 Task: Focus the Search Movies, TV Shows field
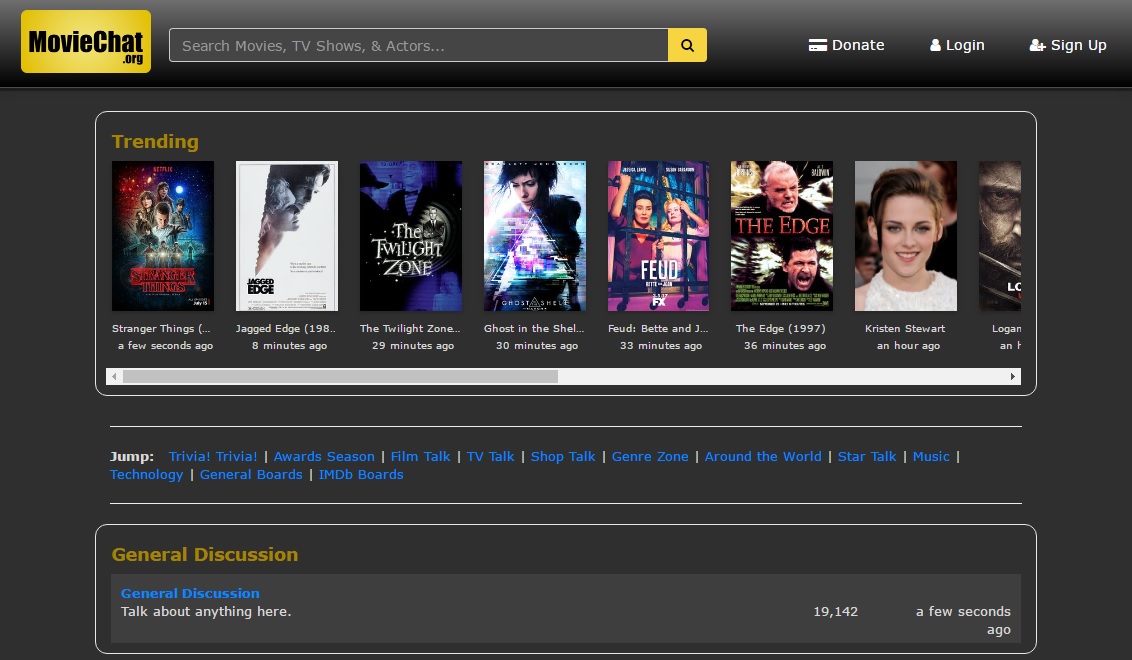419,45
